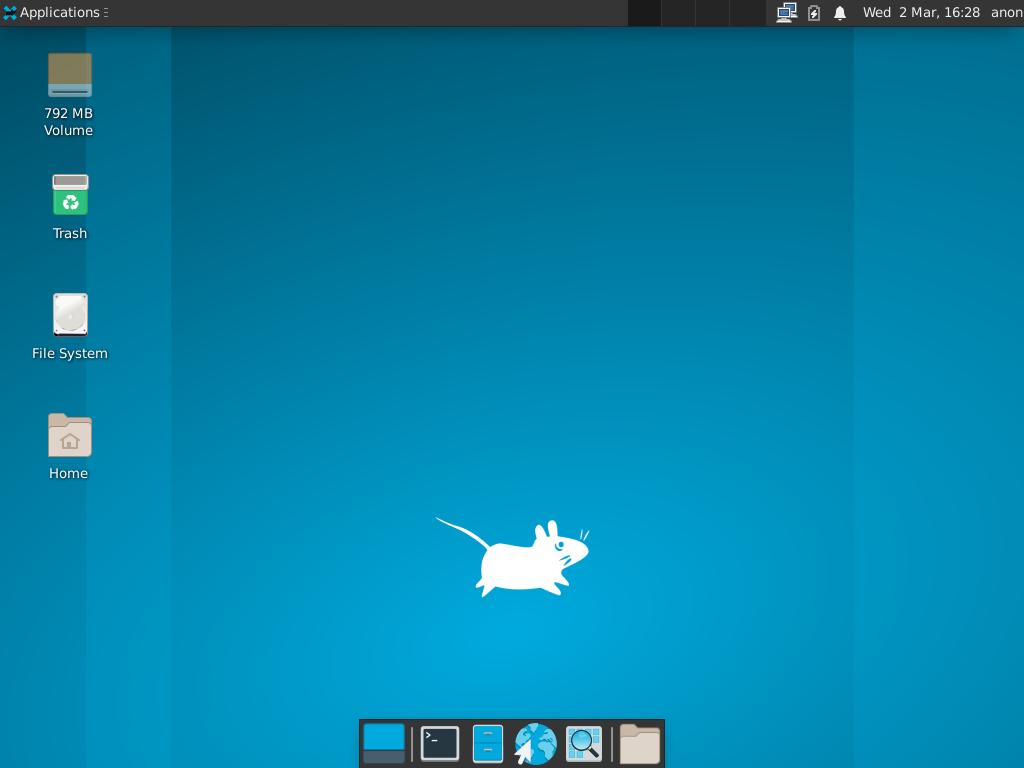Viewport: 1024px width, 768px height.
Task: Select the Home folder desktop icon
Action: [70, 435]
